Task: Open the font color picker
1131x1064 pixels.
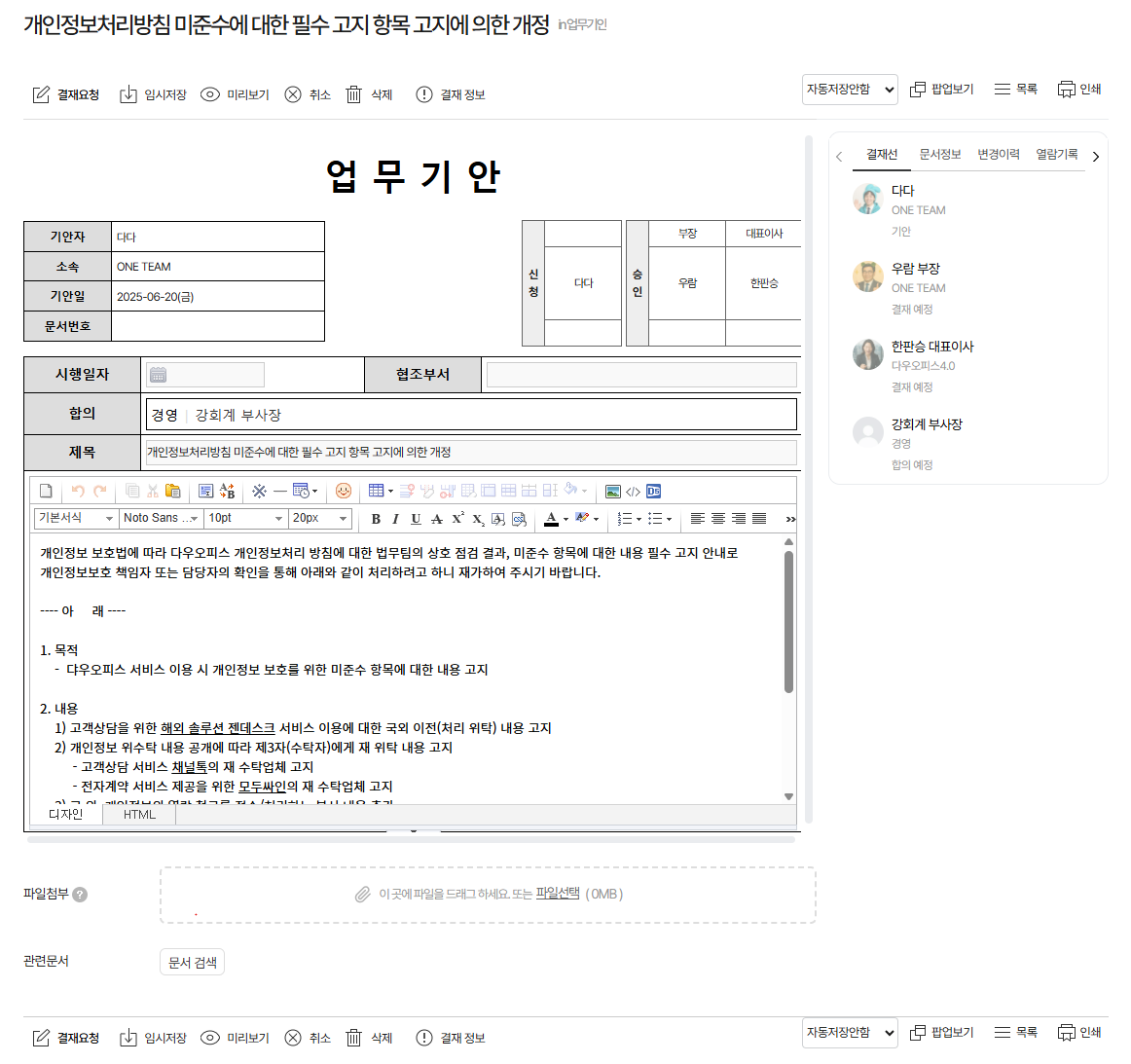Action: [552, 519]
